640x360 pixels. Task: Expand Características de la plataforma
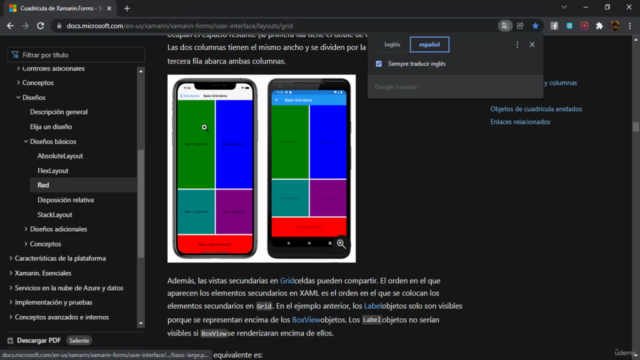11,258
